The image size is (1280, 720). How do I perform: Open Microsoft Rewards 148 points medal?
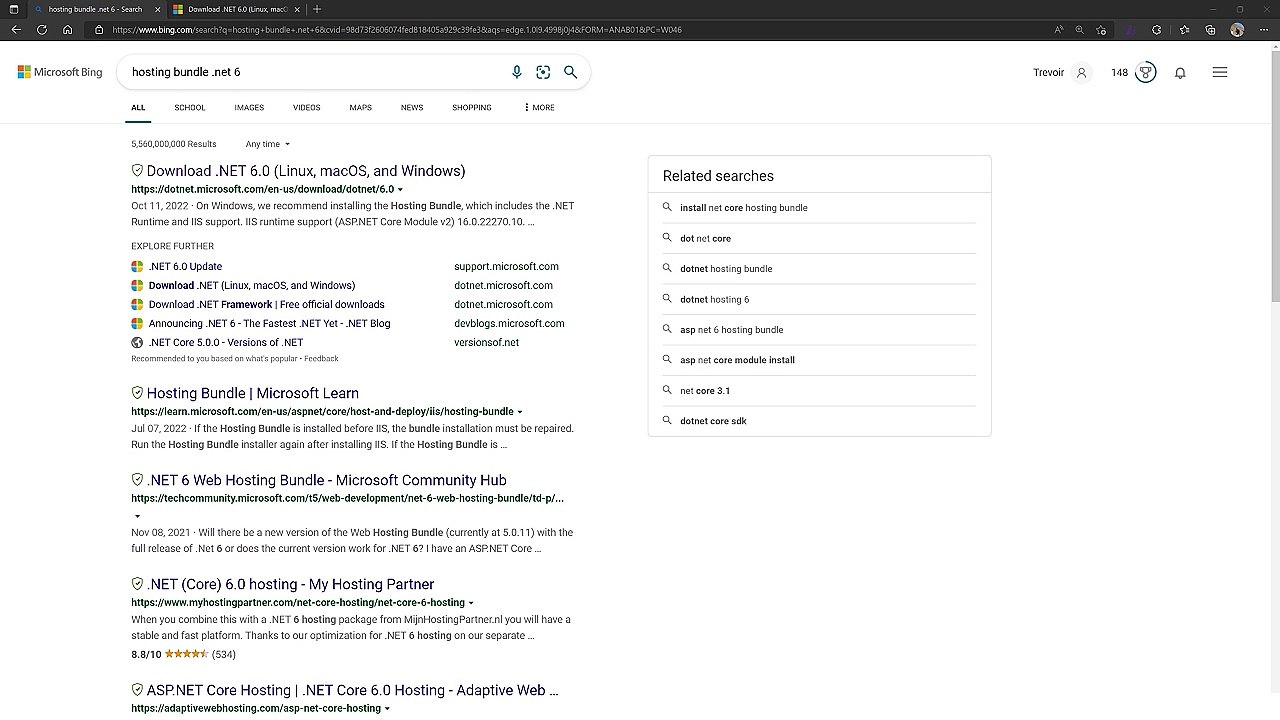click(1145, 72)
